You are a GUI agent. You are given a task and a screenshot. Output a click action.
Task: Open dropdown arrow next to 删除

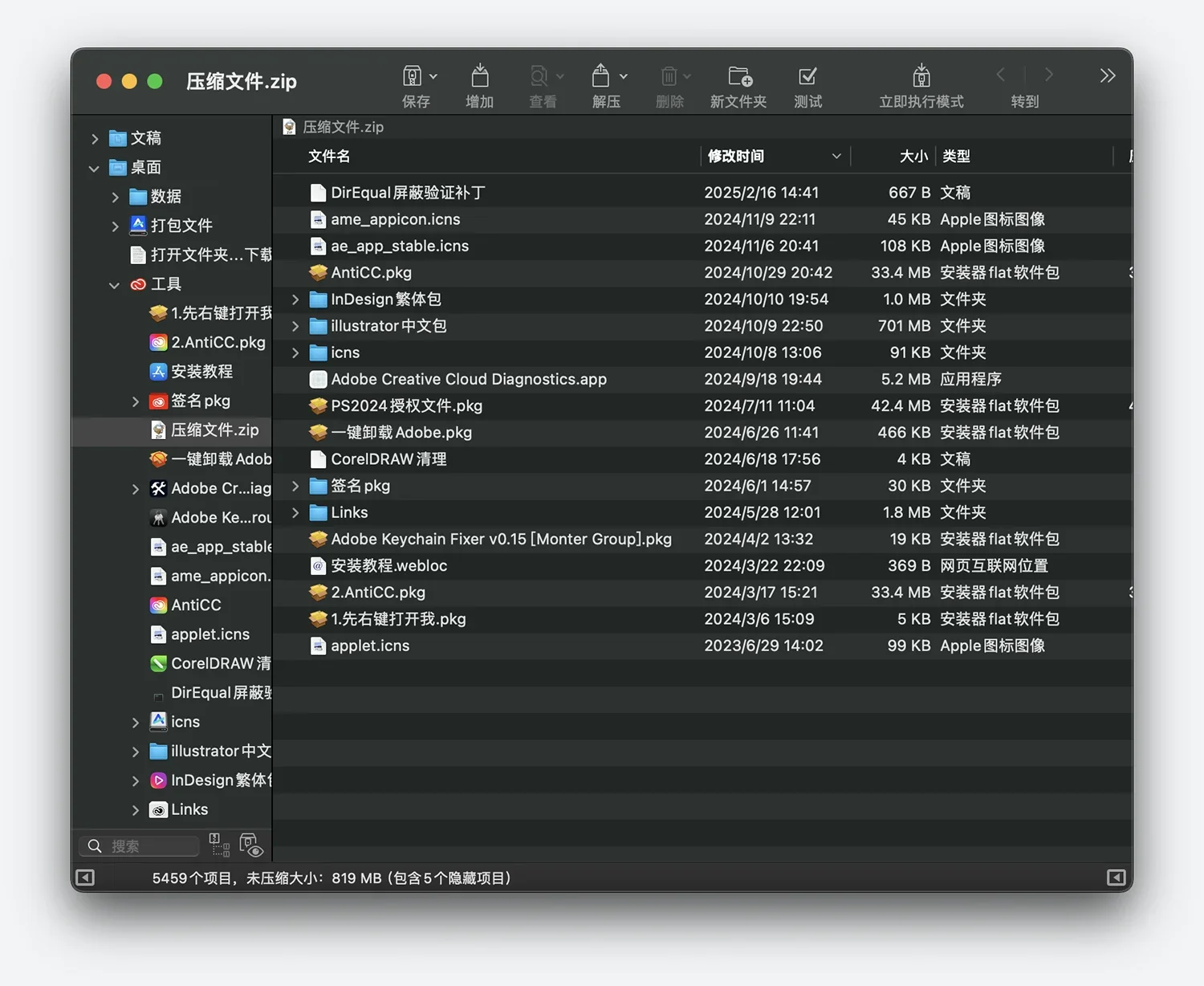pos(687,76)
